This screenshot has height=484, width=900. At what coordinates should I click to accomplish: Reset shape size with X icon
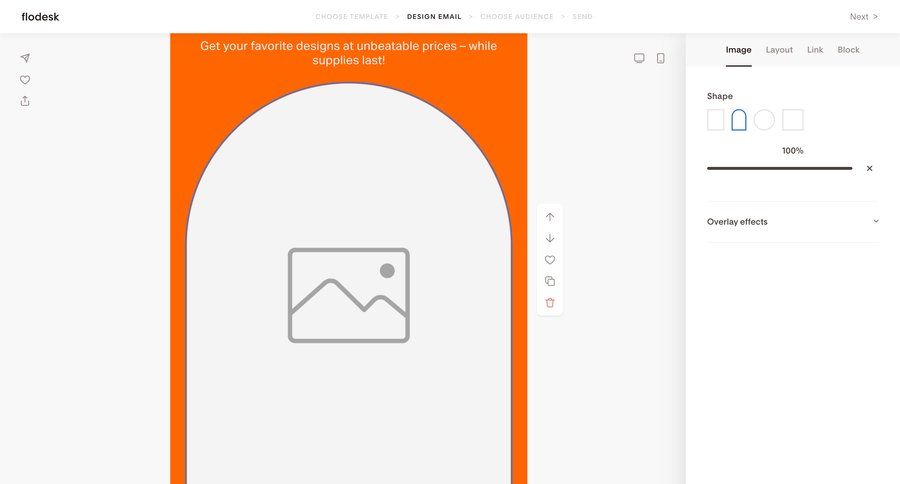(870, 168)
